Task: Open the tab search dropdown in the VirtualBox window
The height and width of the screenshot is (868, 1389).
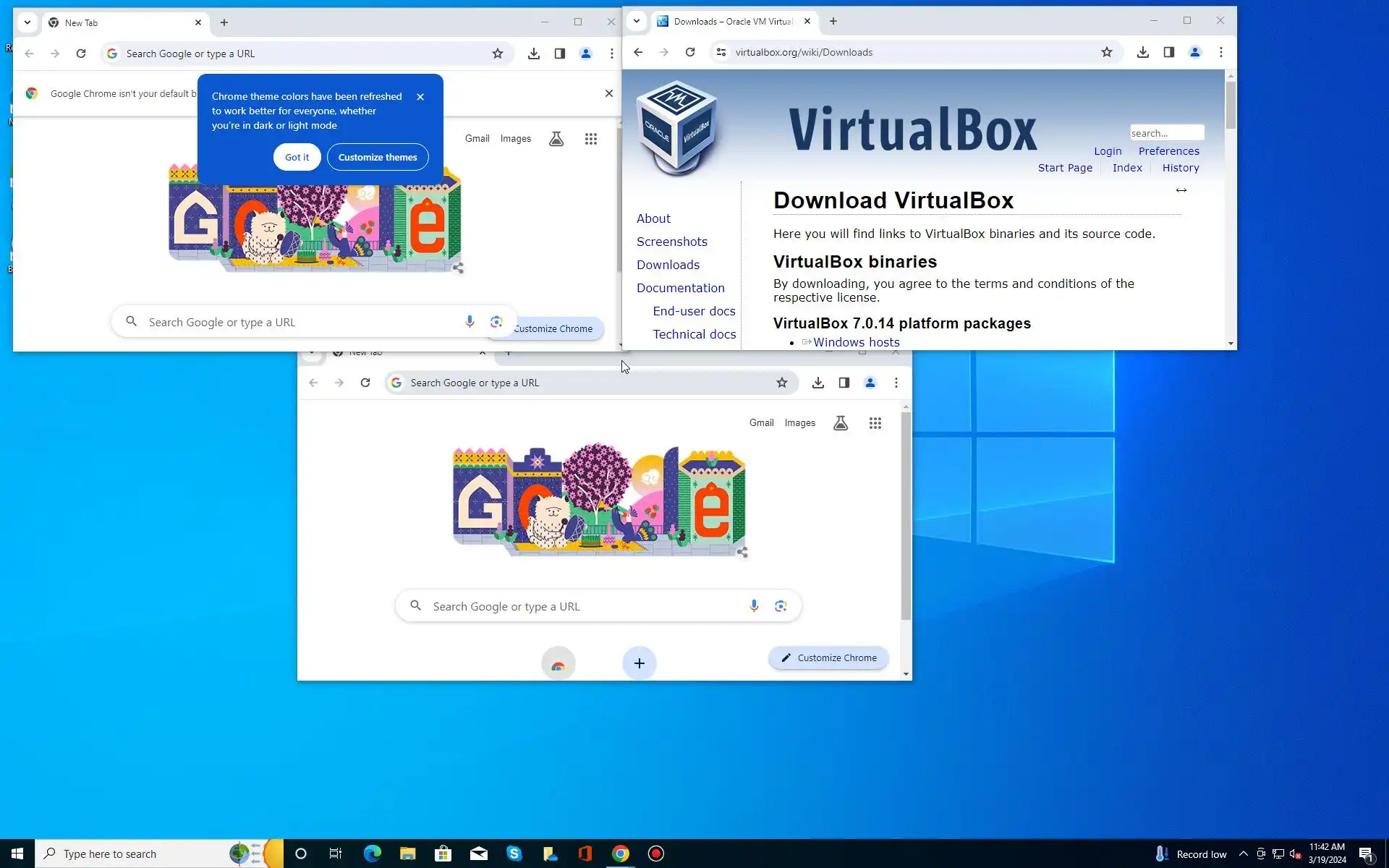Action: [637, 21]
